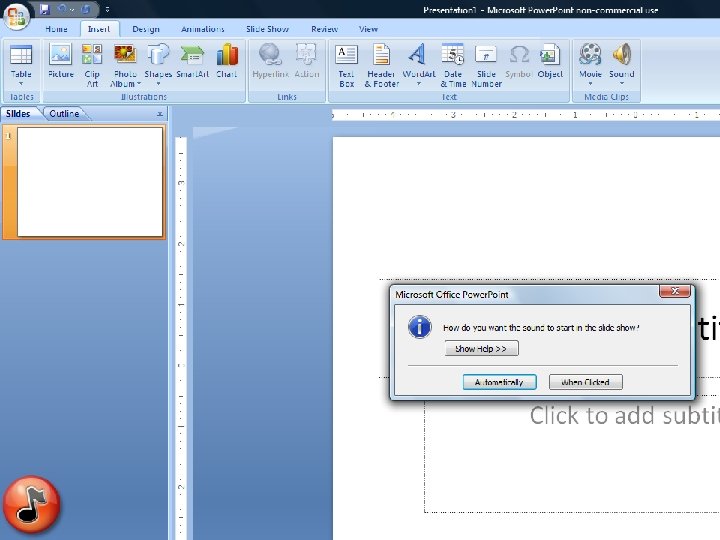The height and width of the screenshot is (540, 720).
Task: Open the Design ribbon tab
Action: [x=146, y=29]
